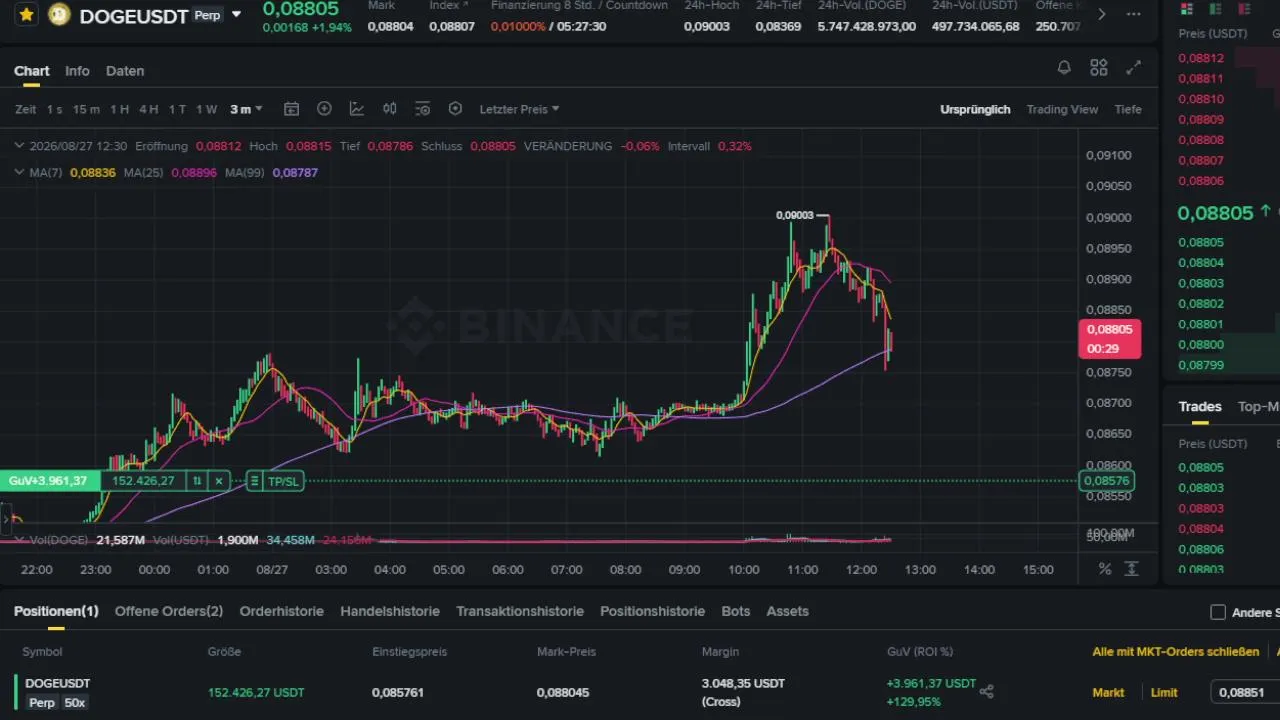Click ask price 0,08812 in order book
Image resolution: width=1280 pixels, height=720 pixels.
[1201, 58]
